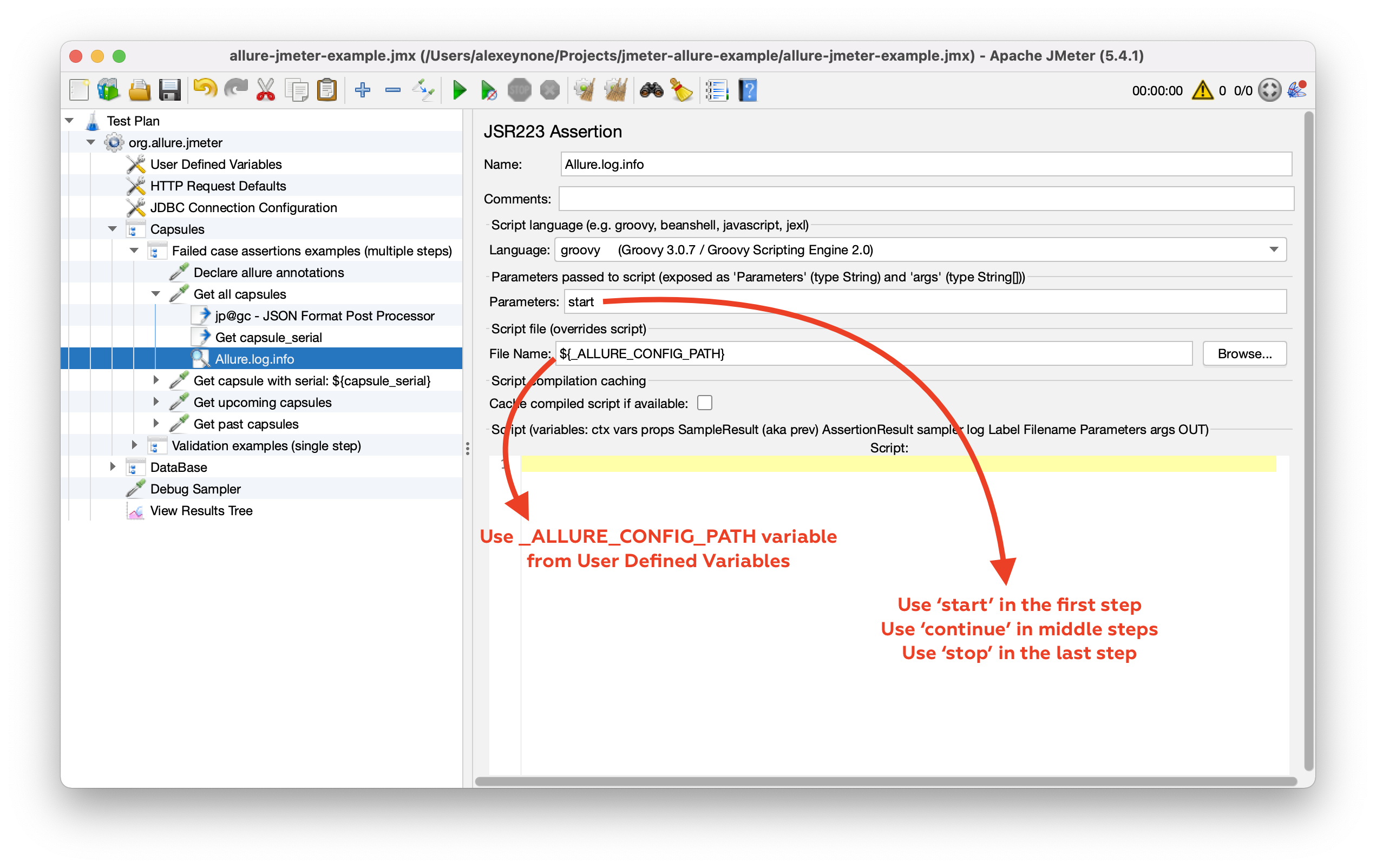1376x868 pixels.
Task: Click the yellow warning triangle log icon
Action: [x=1202, y=90]
